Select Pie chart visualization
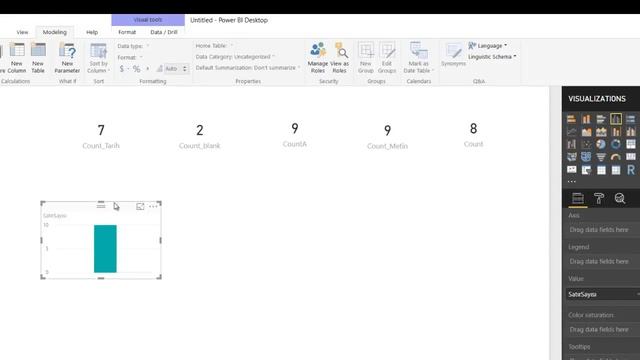This screenshot has height=360, width=640. [601, 144]
